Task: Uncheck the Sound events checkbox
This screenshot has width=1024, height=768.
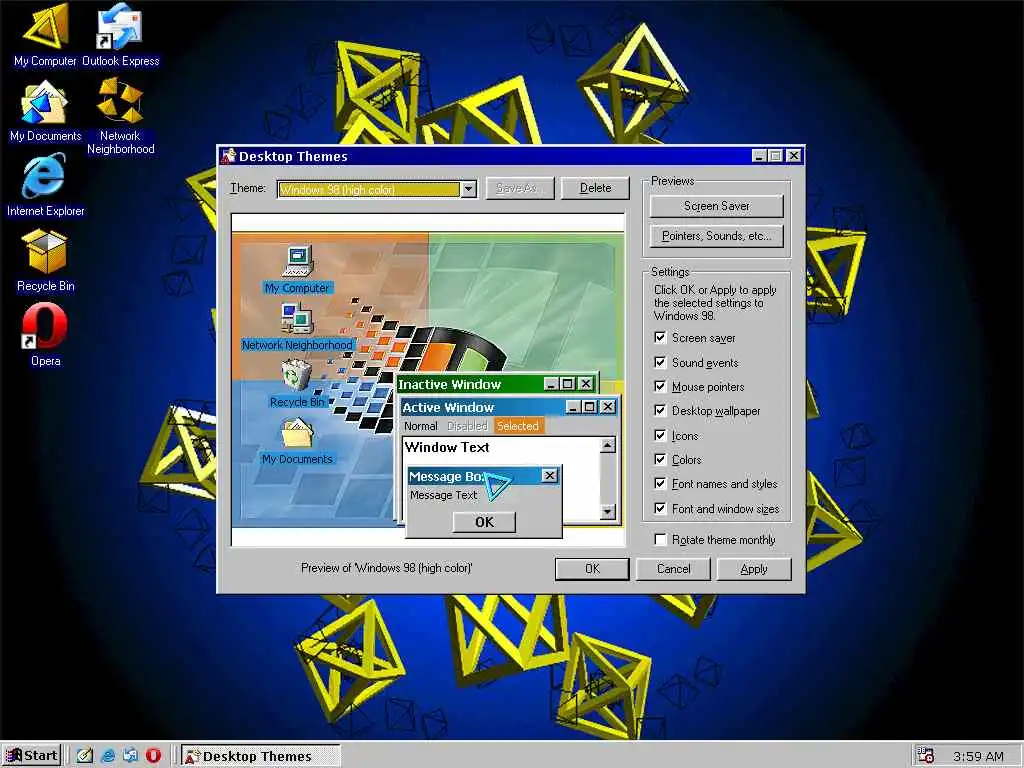Action: pyautogui.click(x=660, y=362)
